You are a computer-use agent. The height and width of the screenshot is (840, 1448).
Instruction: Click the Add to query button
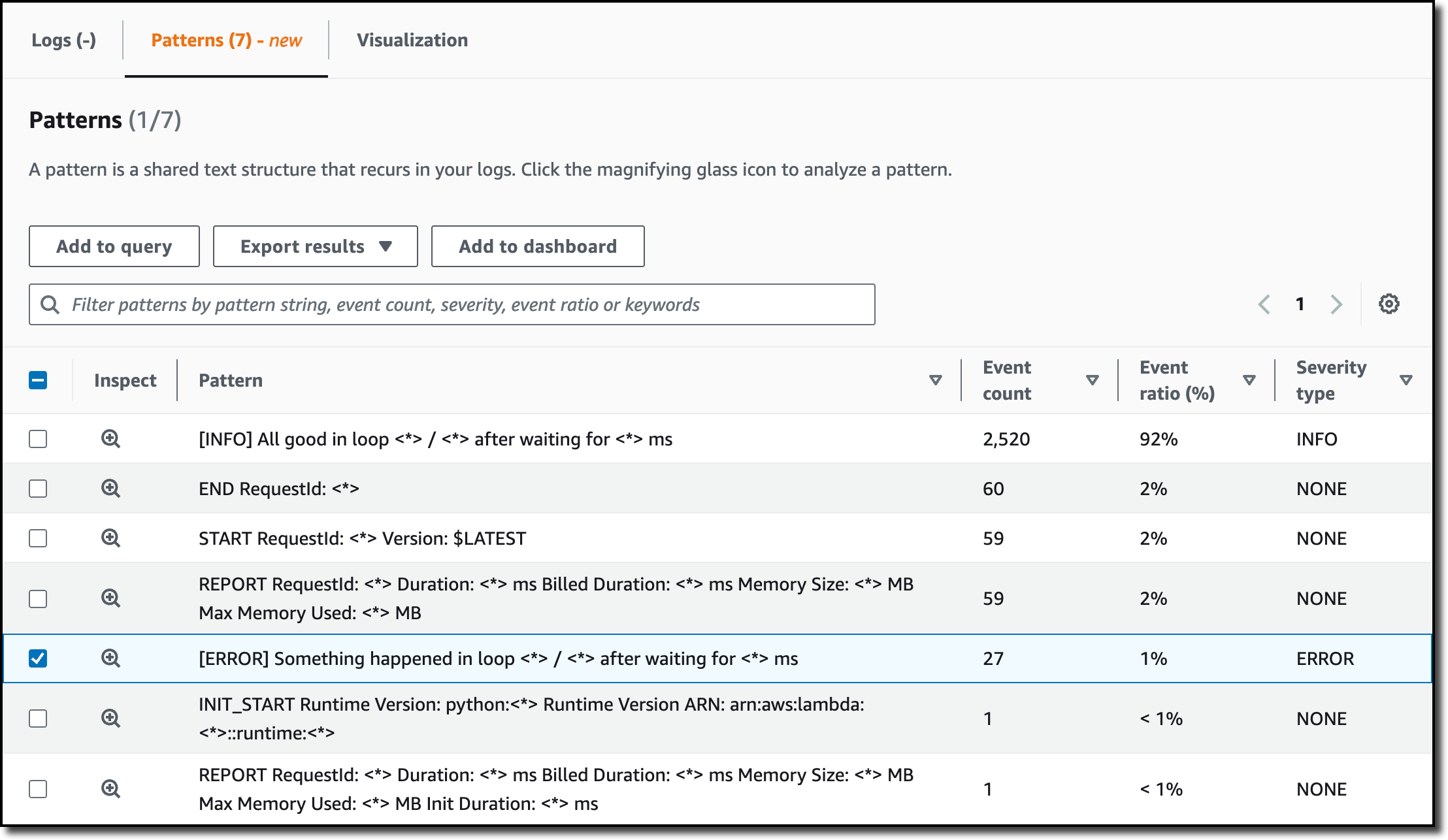coord(114,246)
